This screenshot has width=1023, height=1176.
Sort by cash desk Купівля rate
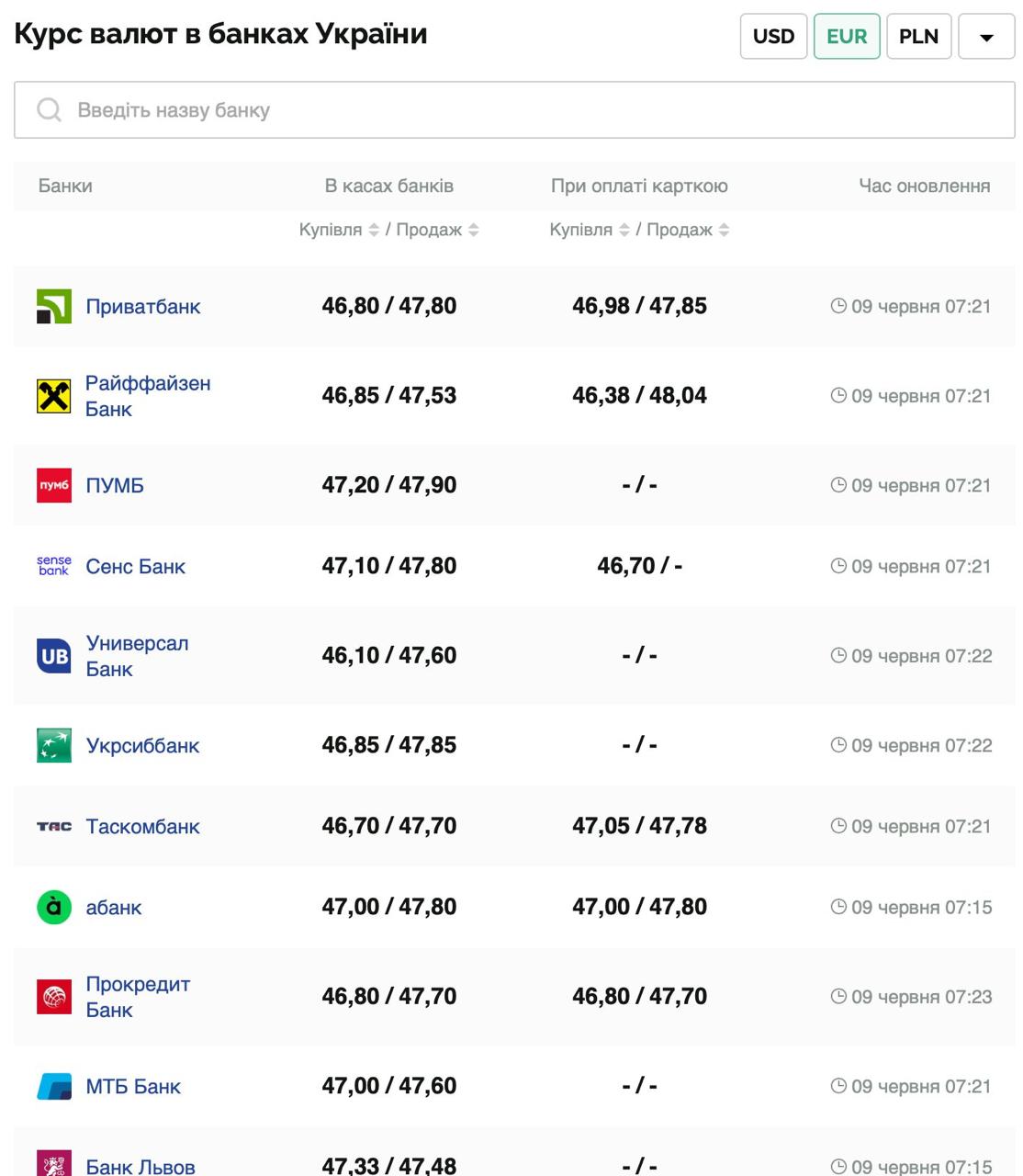point(374,230)
